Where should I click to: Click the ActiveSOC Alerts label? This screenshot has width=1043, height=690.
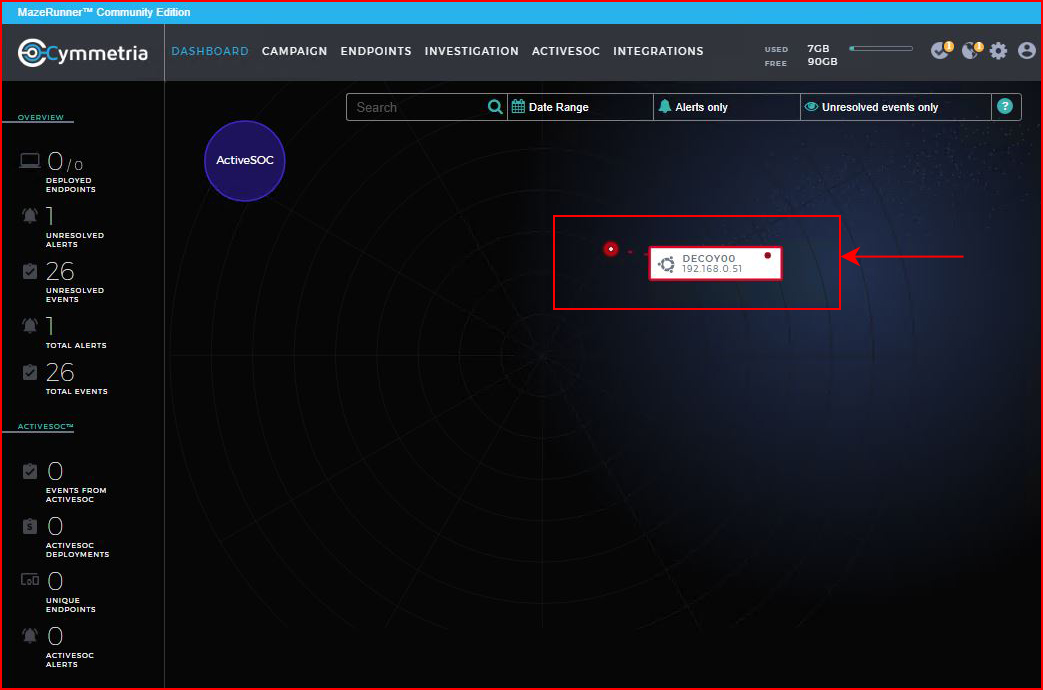coord(70,660)
